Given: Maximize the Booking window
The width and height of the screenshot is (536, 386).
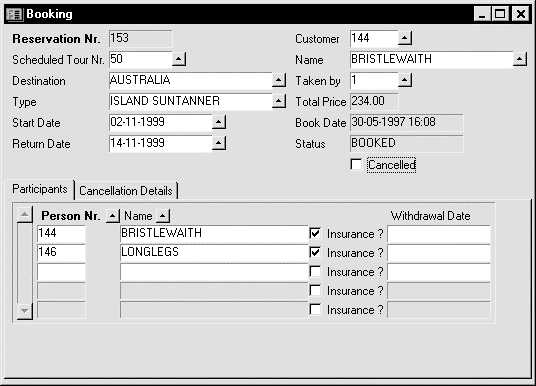Looking at the screenshot, I should (500, 14).
